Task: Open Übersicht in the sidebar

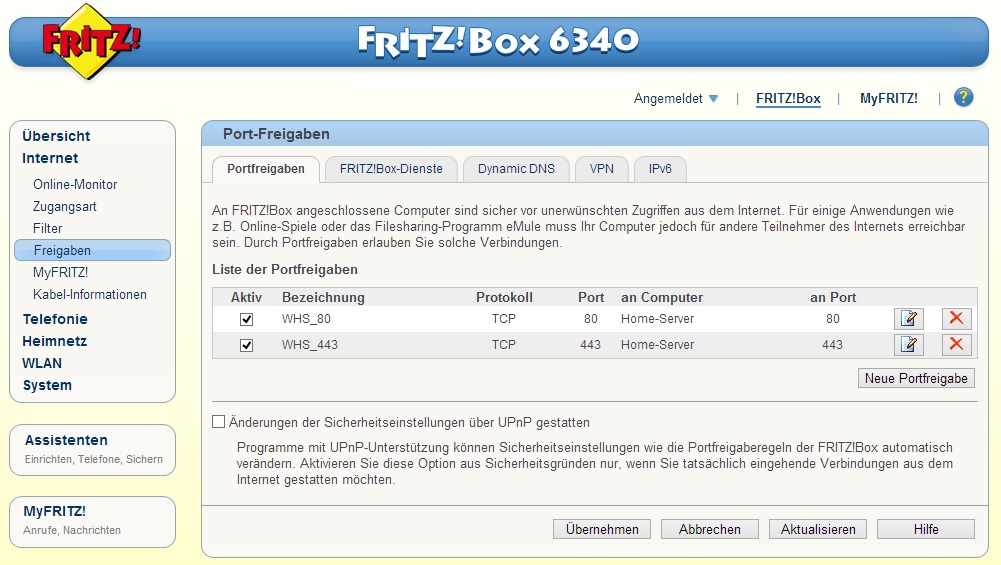Action: 56,136
